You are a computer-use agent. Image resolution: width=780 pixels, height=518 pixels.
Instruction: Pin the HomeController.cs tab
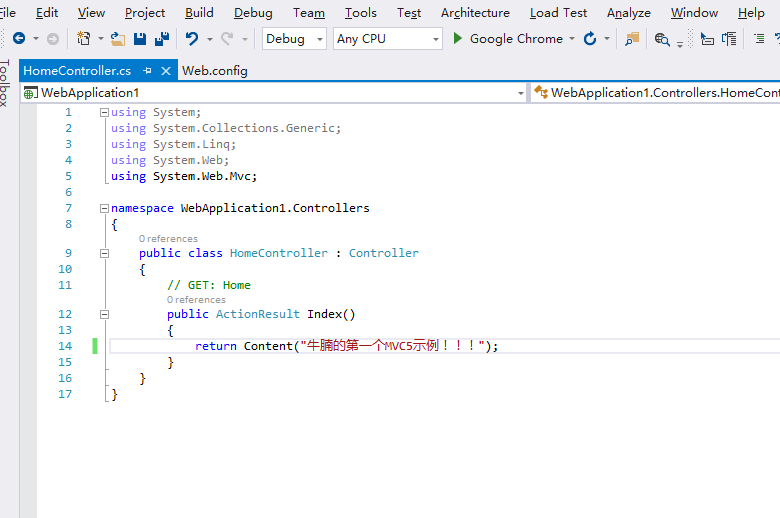[147, 71]
